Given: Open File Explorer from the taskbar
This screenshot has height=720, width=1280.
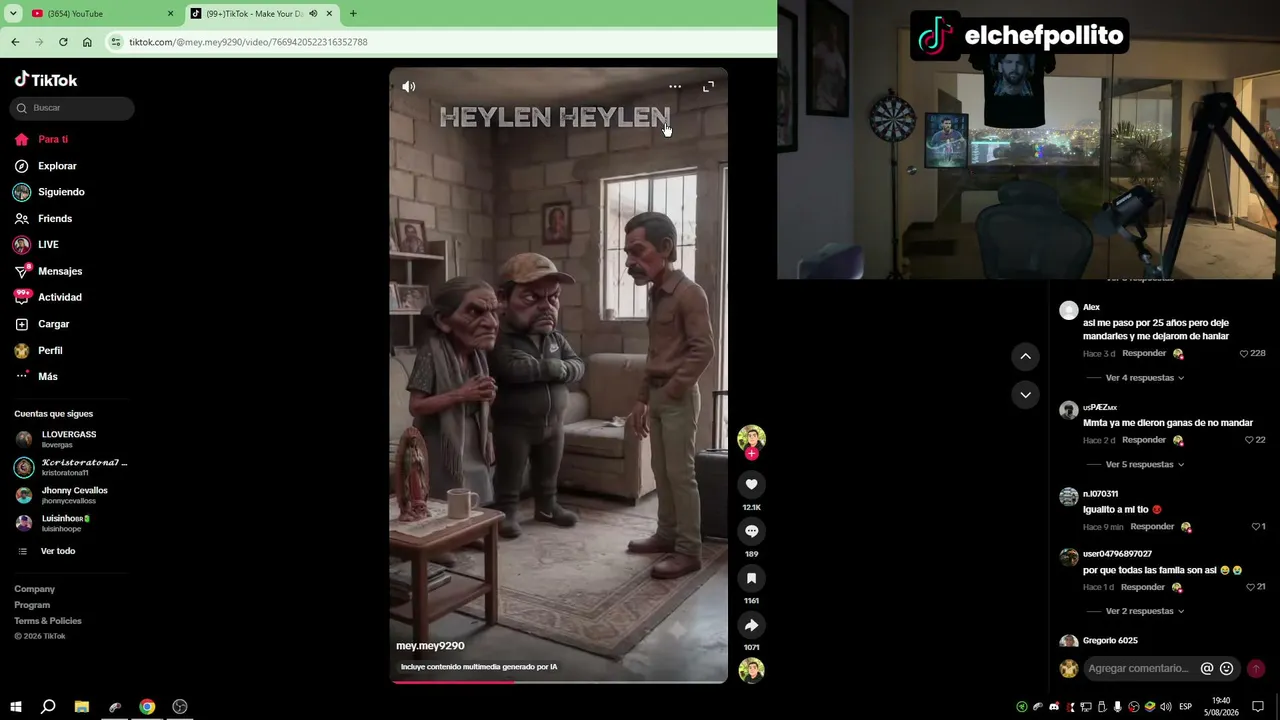Looking at the screenshot, I should (82, 707).
